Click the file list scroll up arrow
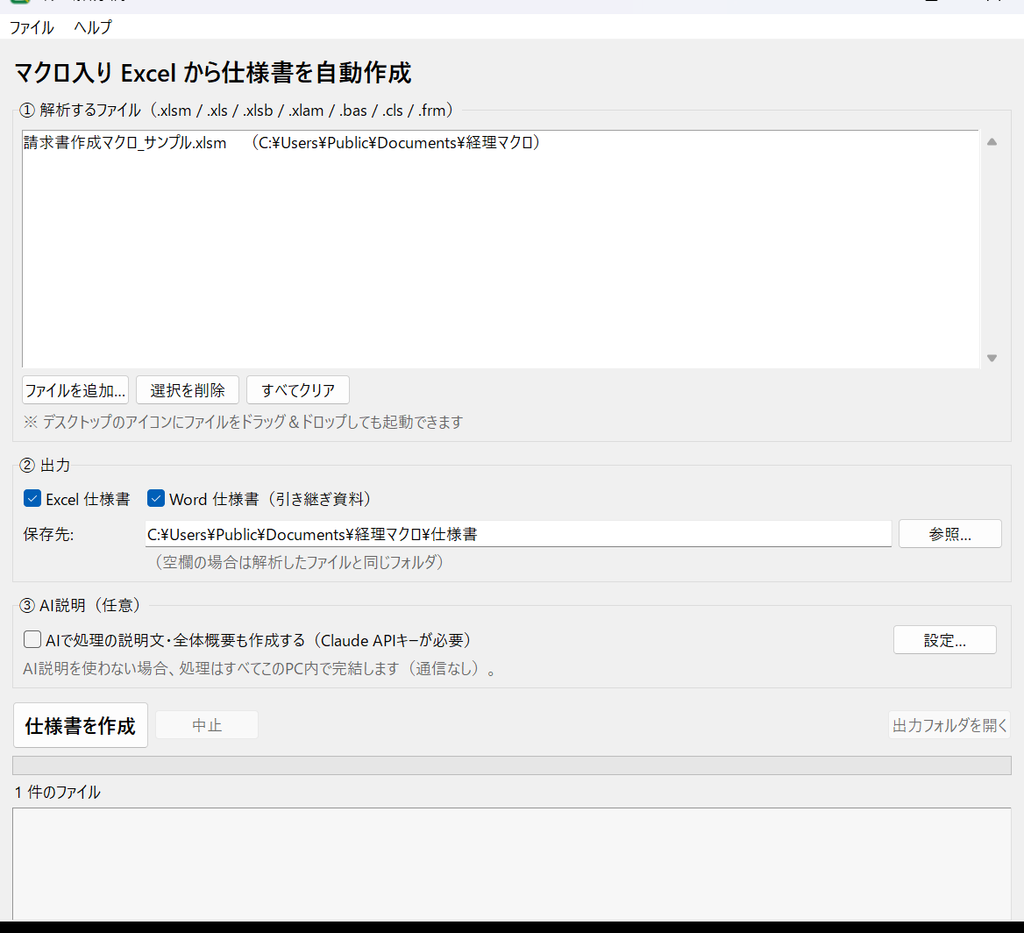1024x933 pixels. point(992,142)
